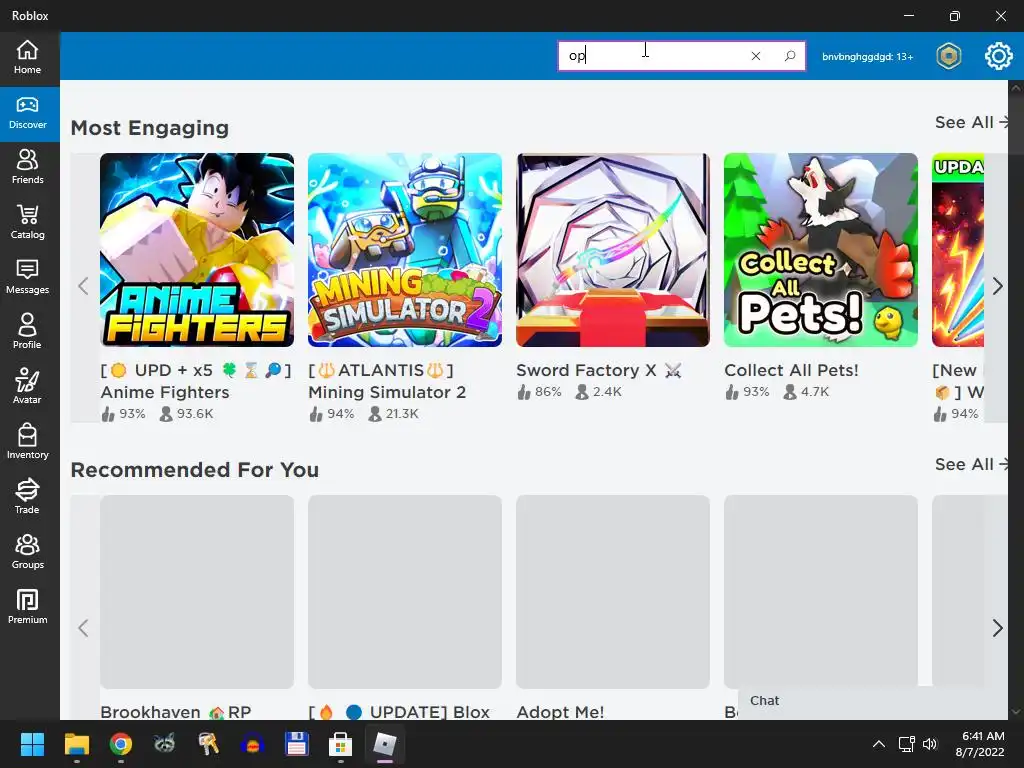
Task: Select the Discover sidebar item
Action: (x=27, y=114)
